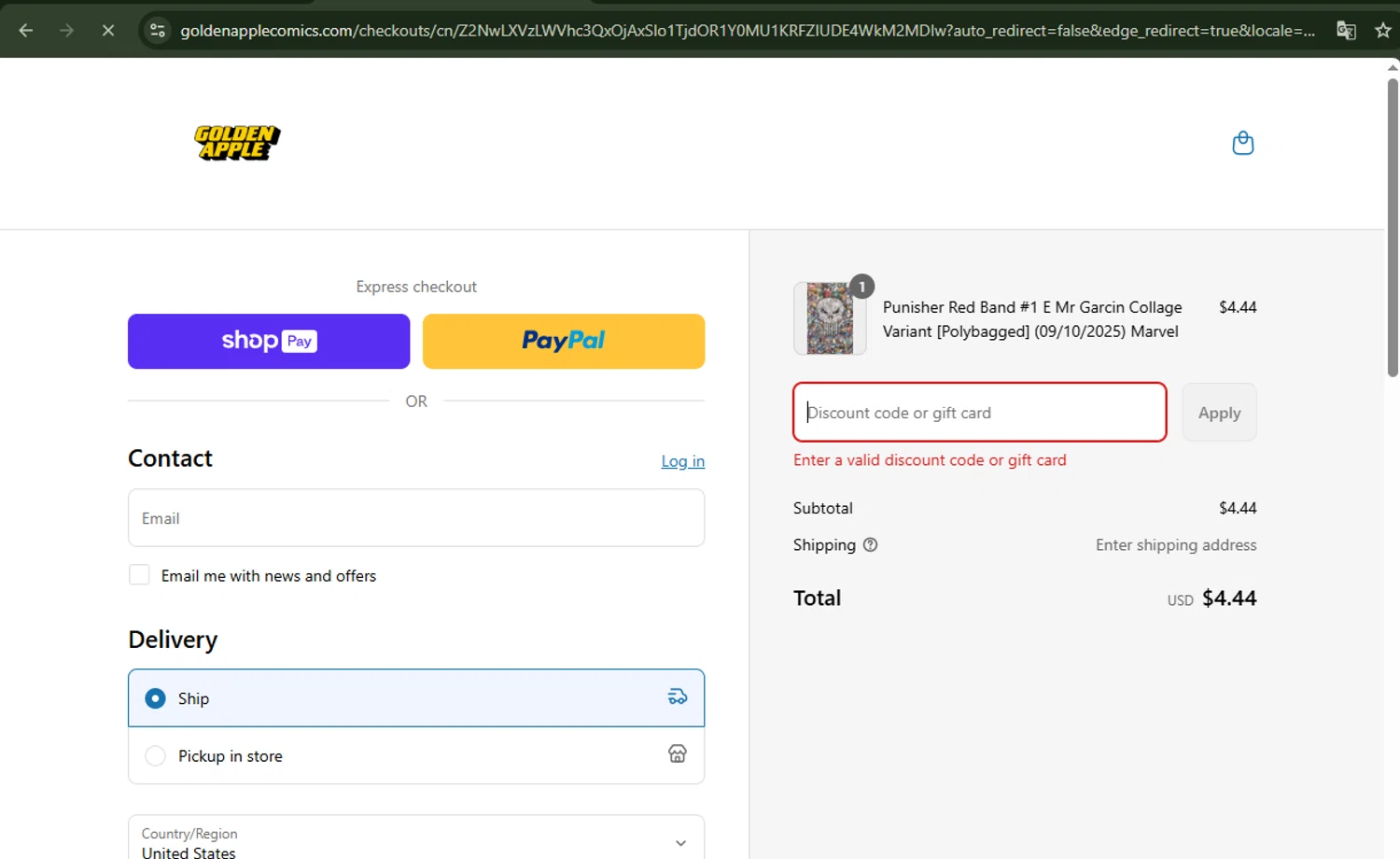Show the shipping info help icon
The image size is (1400, 859).
pos(870,544)
